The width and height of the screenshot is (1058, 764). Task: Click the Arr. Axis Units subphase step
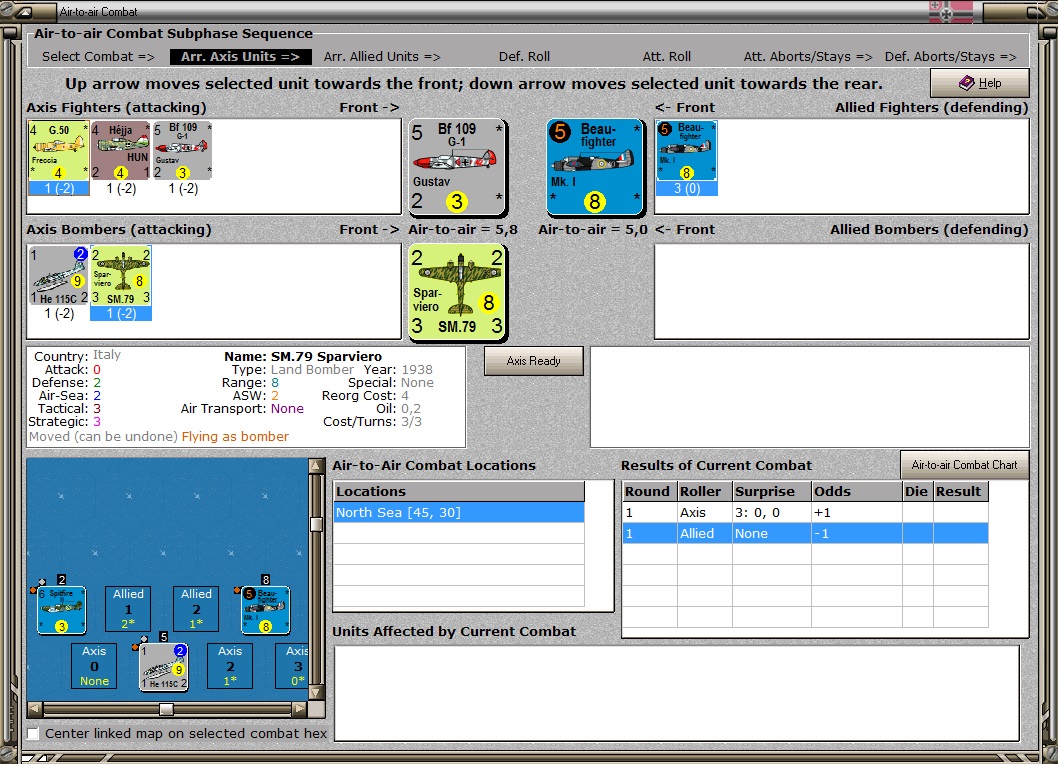click(x=240, y=57)
